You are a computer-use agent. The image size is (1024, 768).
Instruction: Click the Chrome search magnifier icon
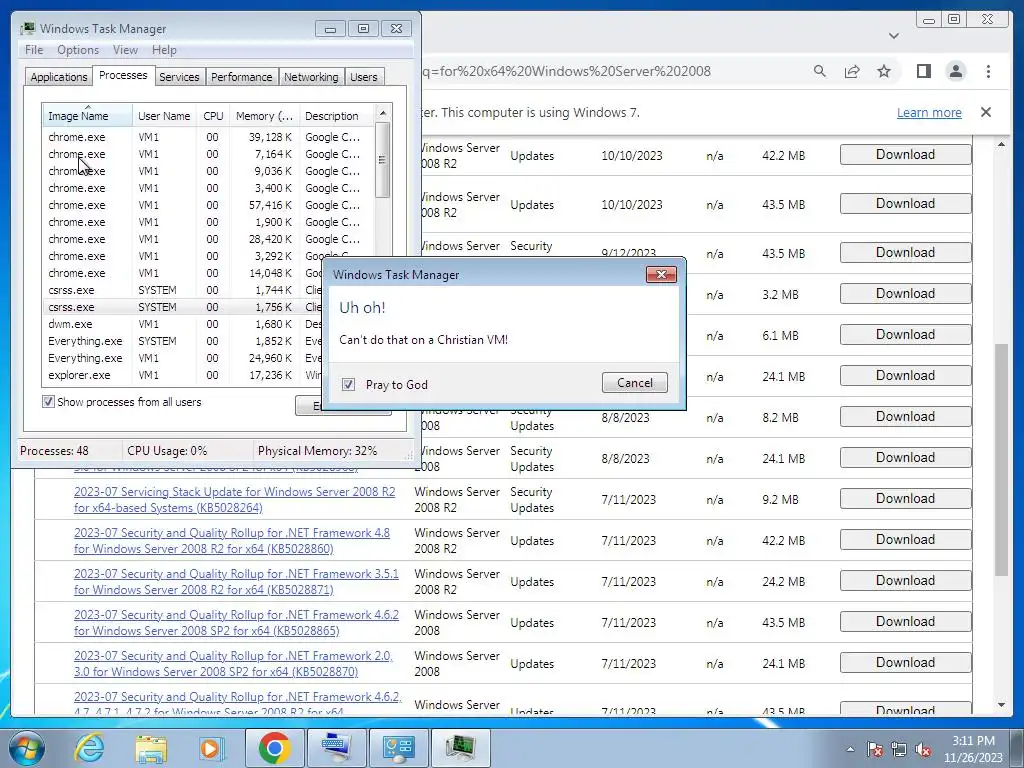pos(820,71)
